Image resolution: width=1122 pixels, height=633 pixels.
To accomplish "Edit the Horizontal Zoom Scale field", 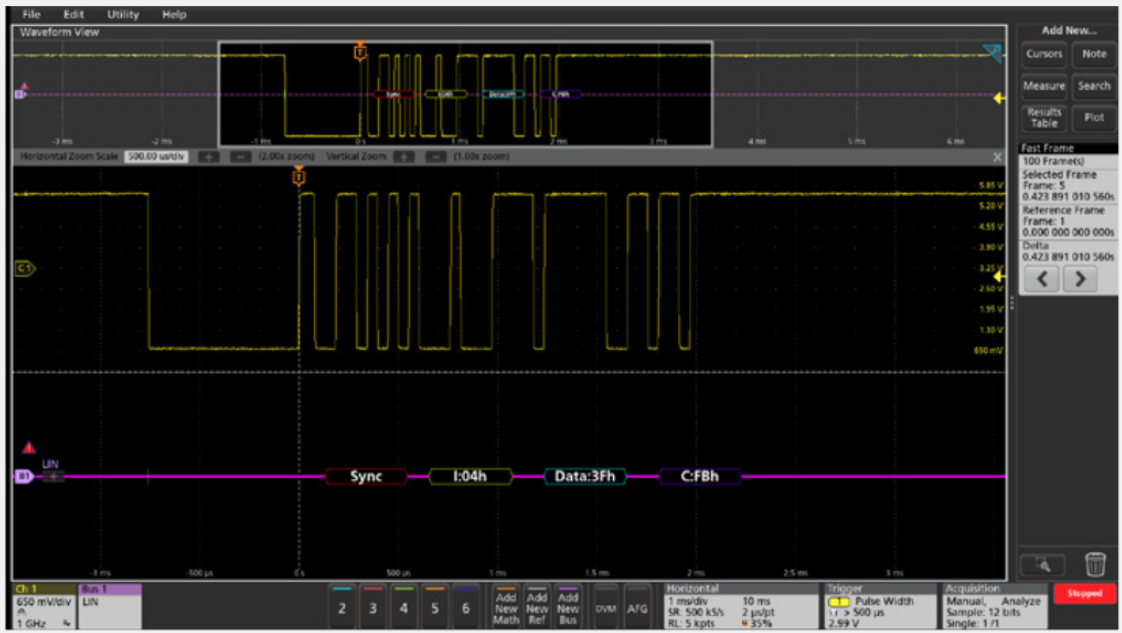I will click(156, 157).
